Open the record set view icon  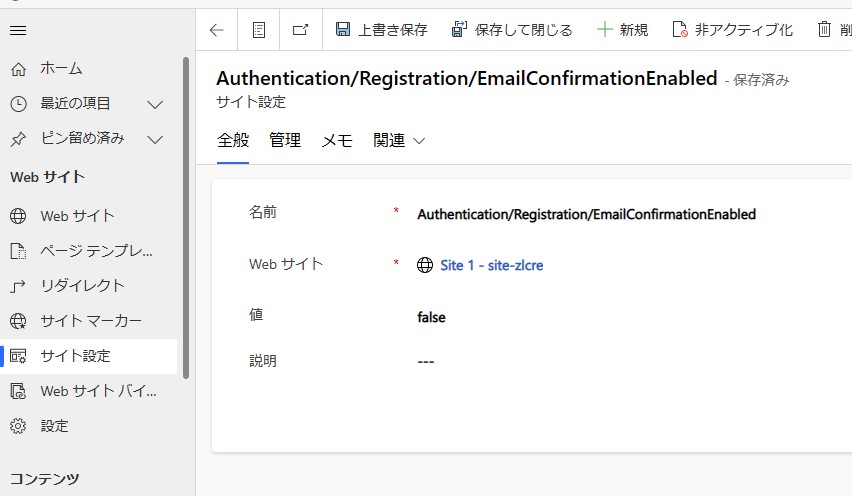[259, 30]
